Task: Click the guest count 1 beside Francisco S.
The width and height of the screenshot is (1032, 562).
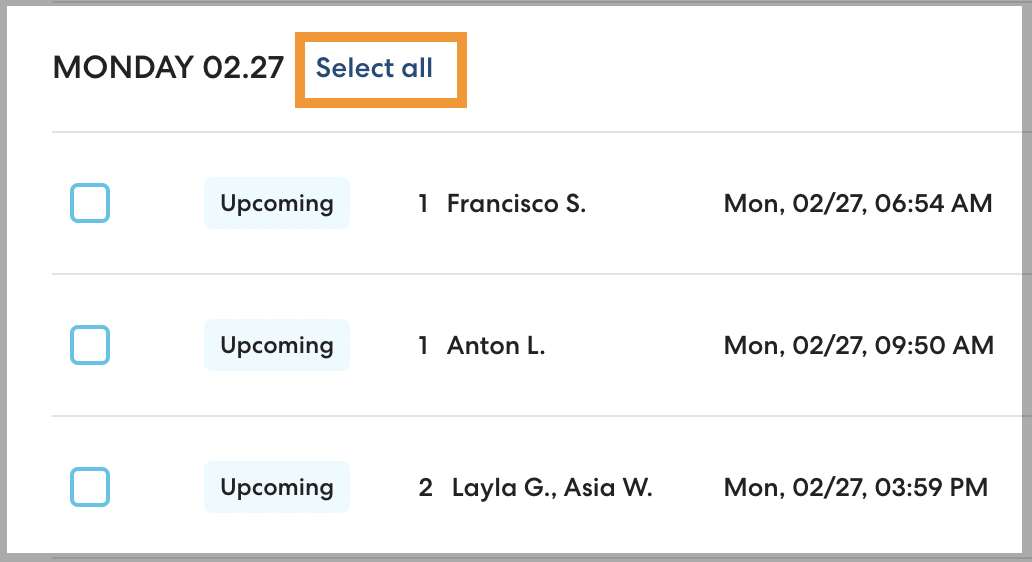Action: [x=424, y=204]
